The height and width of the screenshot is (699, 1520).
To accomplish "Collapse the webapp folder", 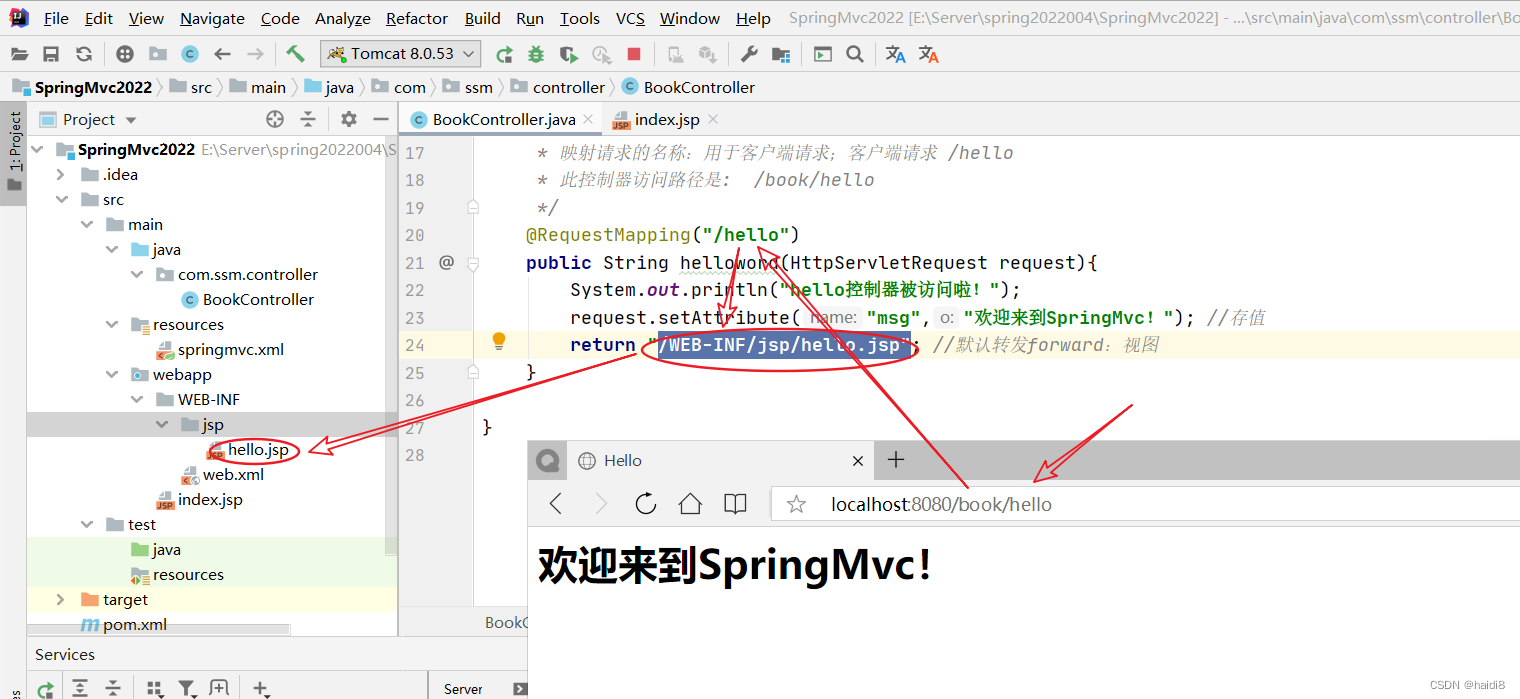I will 112,375.
